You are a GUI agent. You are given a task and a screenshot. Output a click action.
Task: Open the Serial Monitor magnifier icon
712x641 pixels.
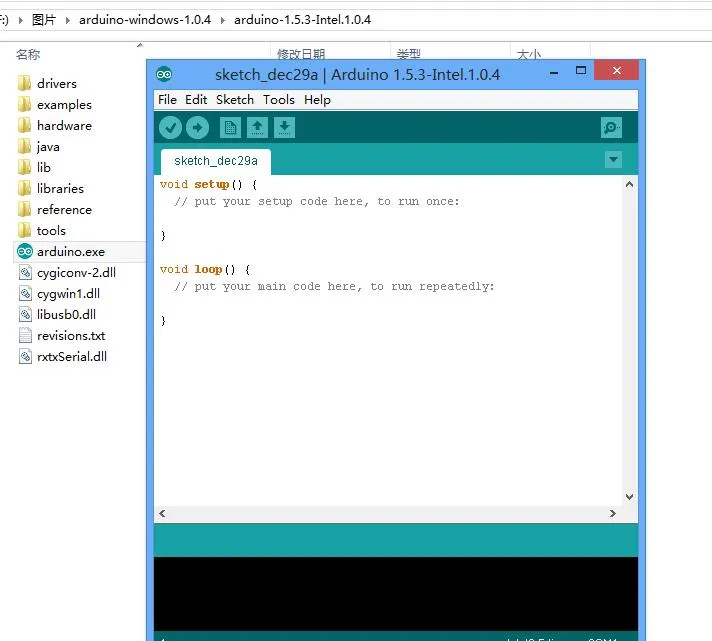coord(611,127)
